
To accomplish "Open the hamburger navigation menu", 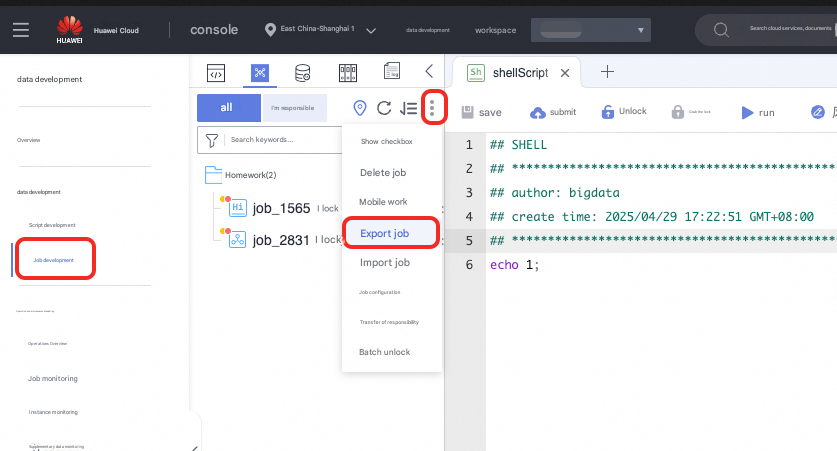I will 21,30.
